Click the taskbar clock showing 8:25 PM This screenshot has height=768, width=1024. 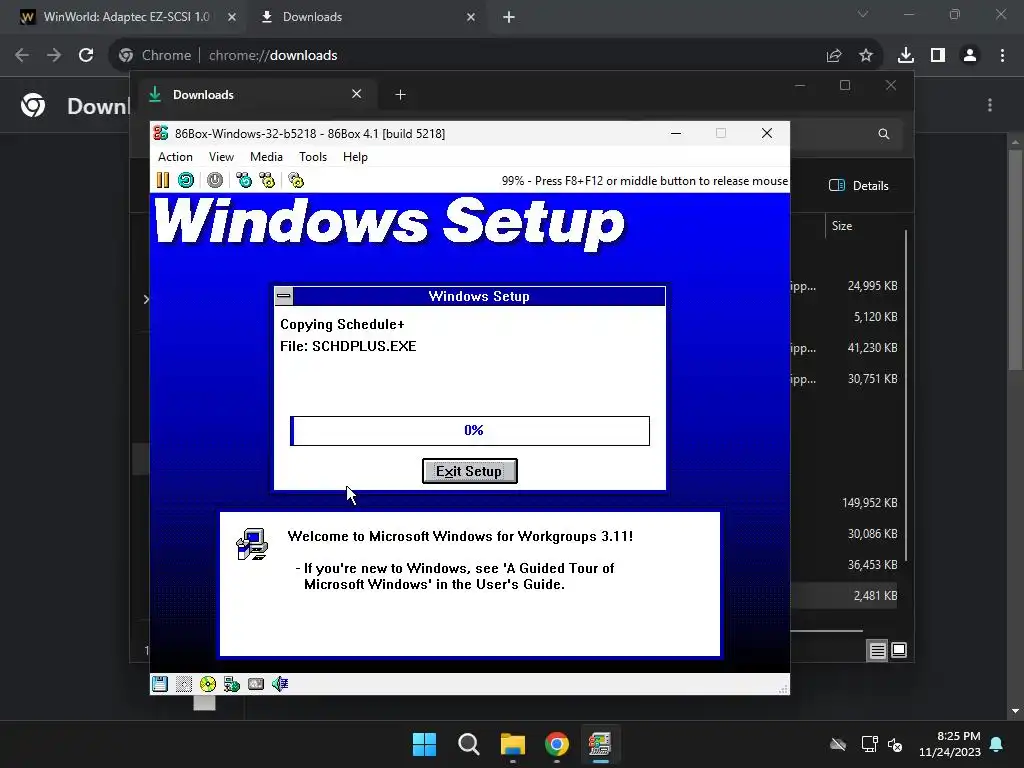pos(950,744)
